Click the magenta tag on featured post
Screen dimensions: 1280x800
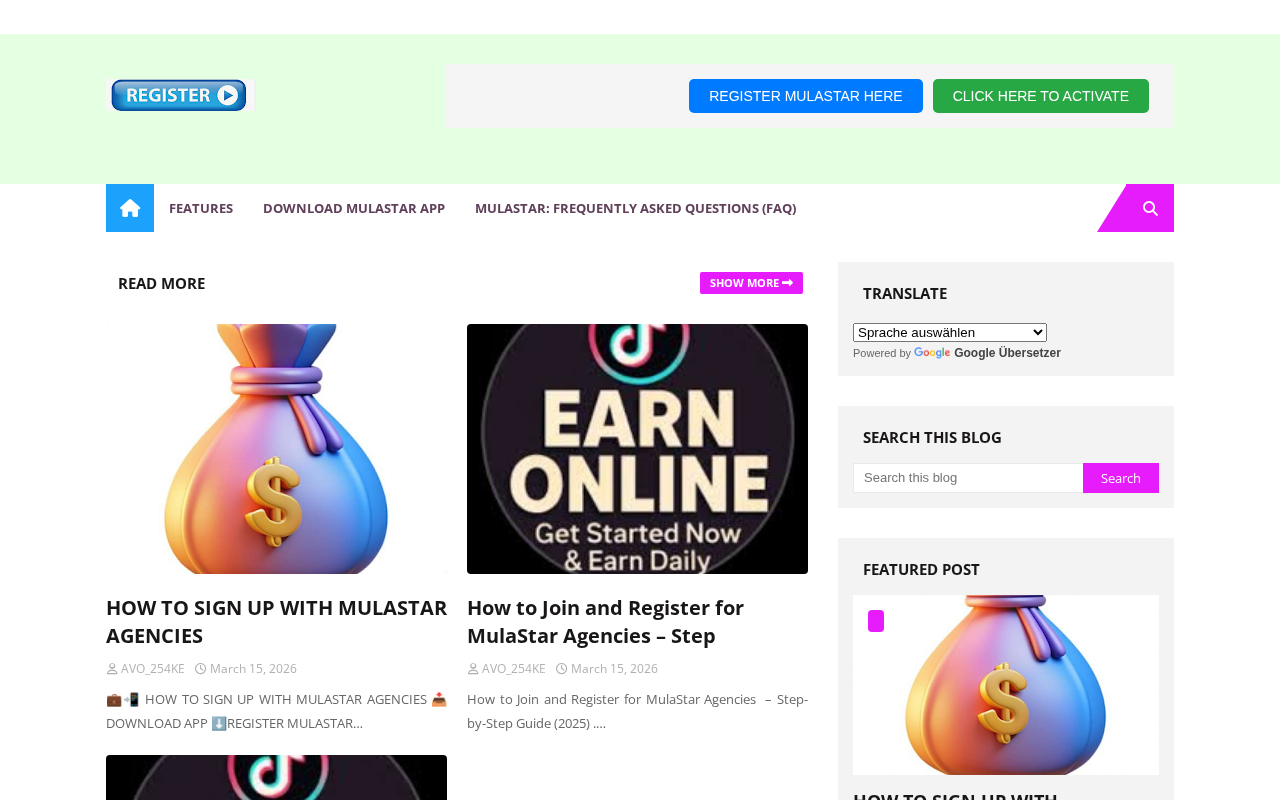click(876, 621)
